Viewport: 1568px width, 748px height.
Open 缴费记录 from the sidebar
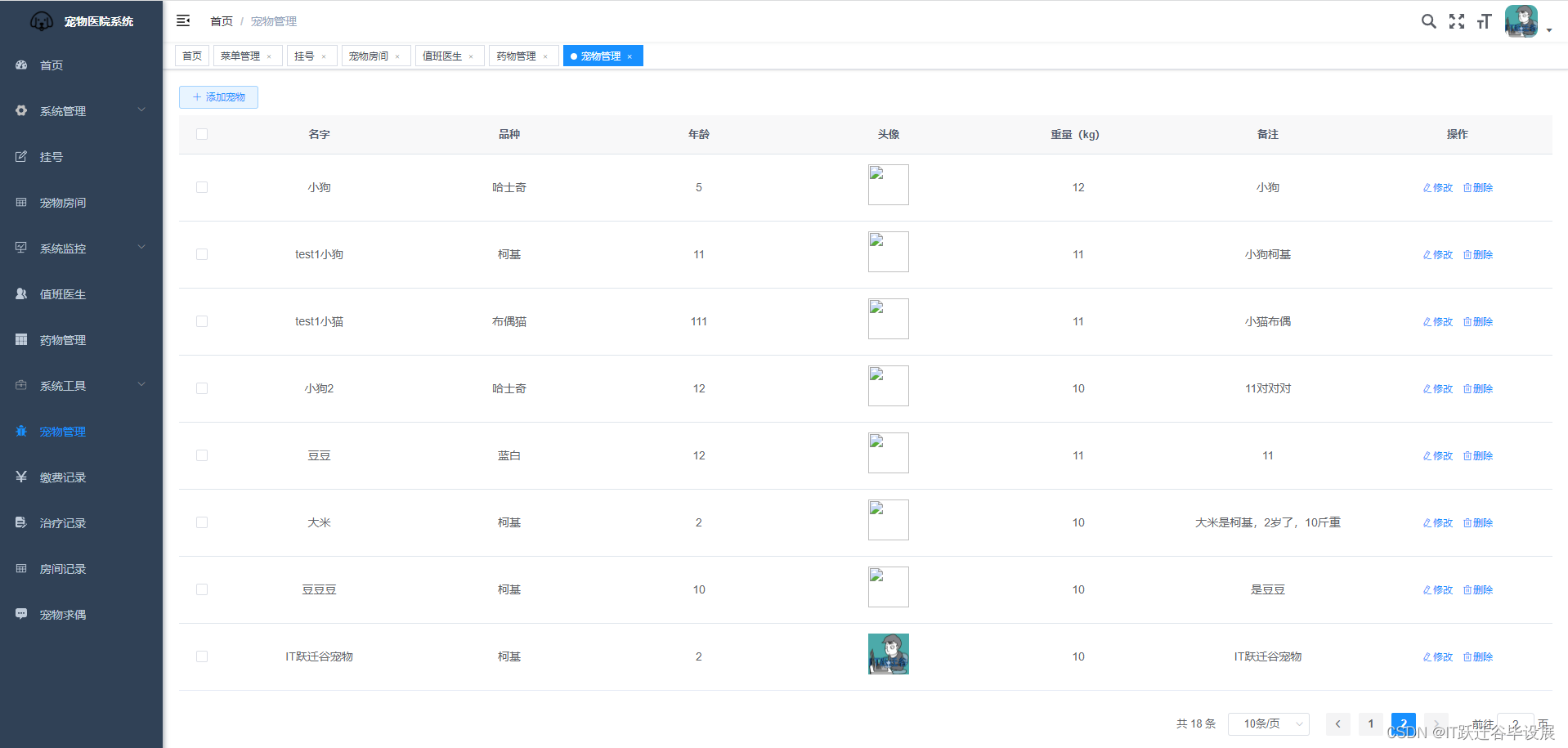coord(63,477)
